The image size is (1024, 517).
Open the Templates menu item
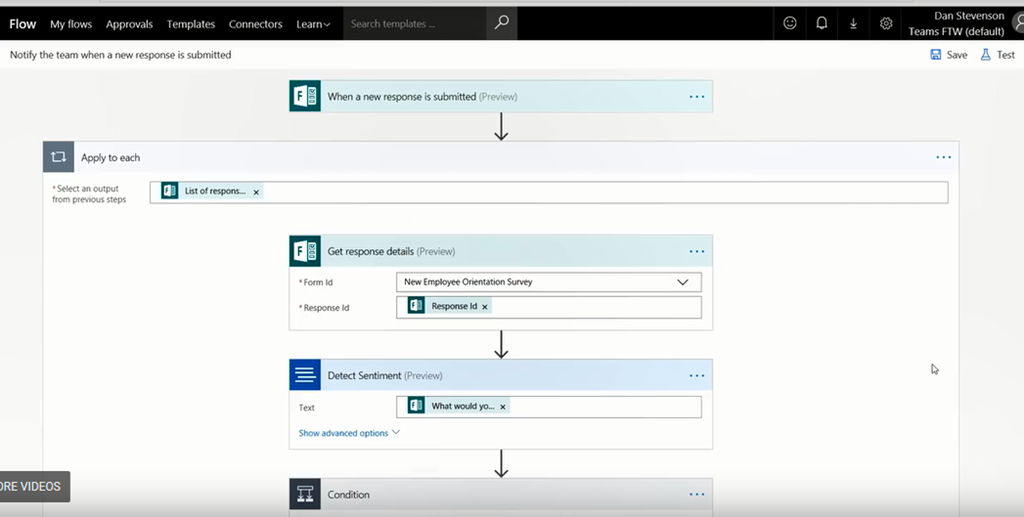[190, 24]
